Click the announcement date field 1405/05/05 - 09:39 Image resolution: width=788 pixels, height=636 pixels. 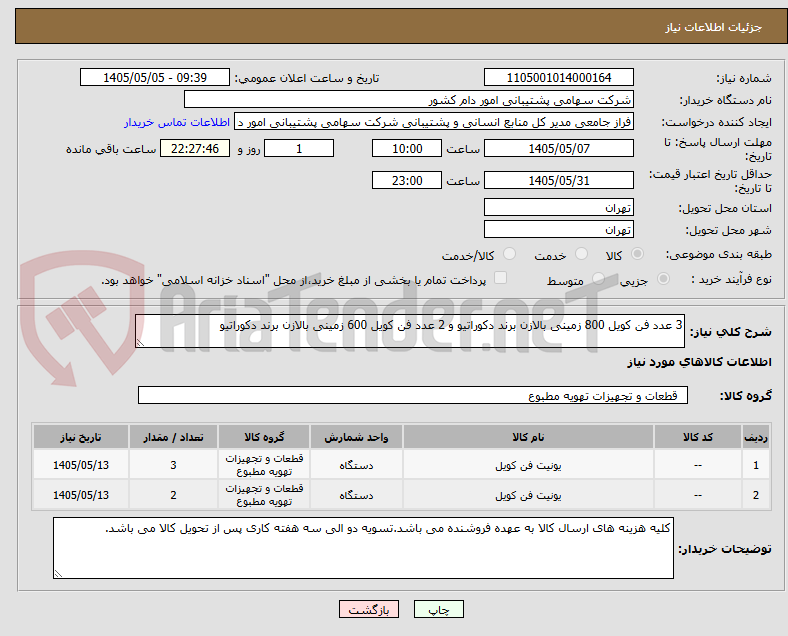point(155,77)
